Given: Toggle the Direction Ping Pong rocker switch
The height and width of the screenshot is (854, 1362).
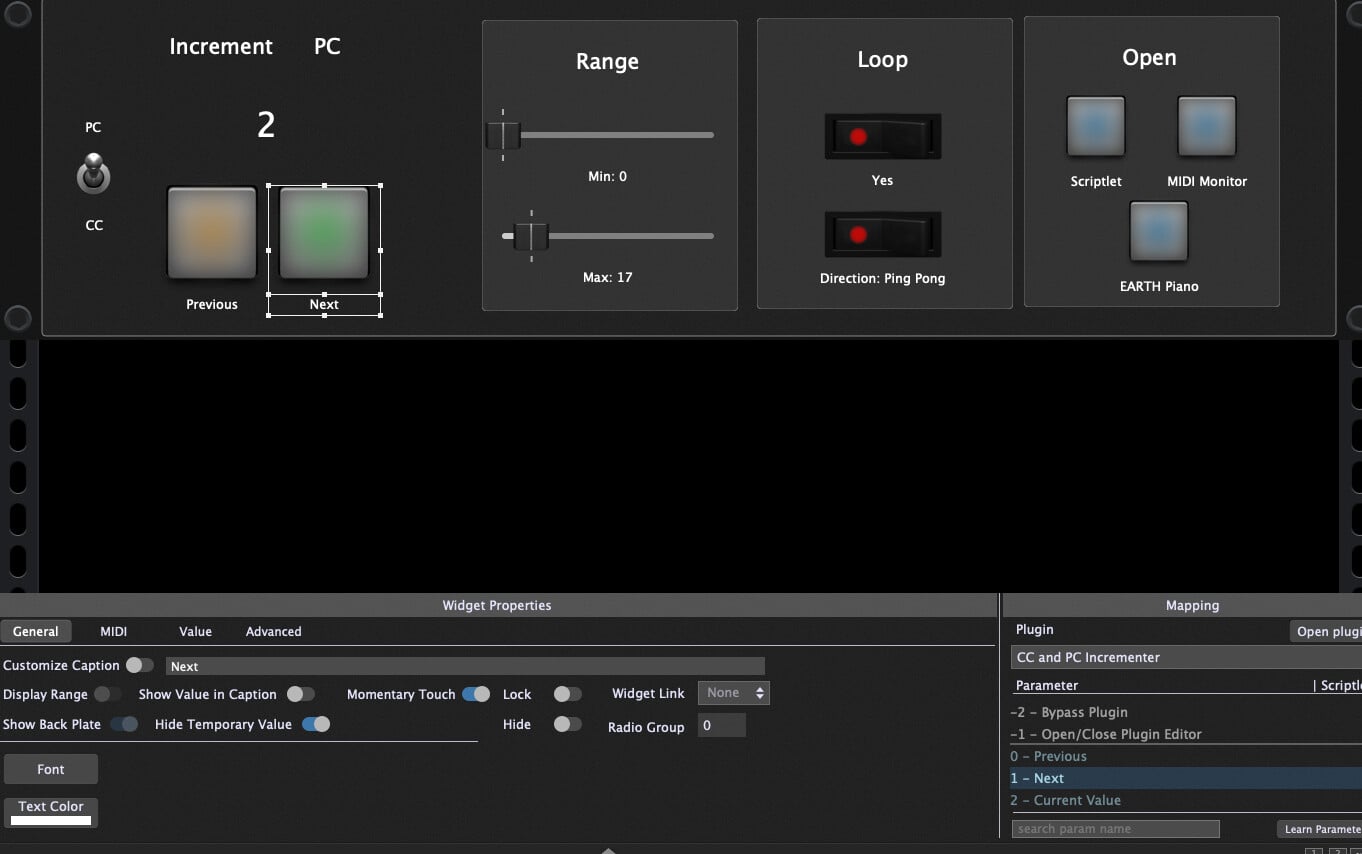Looking at the screenshot, I should [882, 234].
